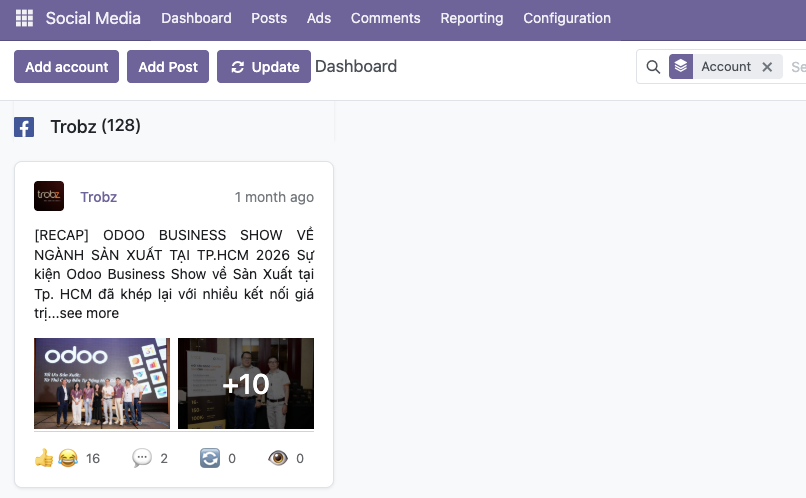Viewport: 806px width, 498px height.
Task: Open the Dashboard menu item
Action: [196, 18]
